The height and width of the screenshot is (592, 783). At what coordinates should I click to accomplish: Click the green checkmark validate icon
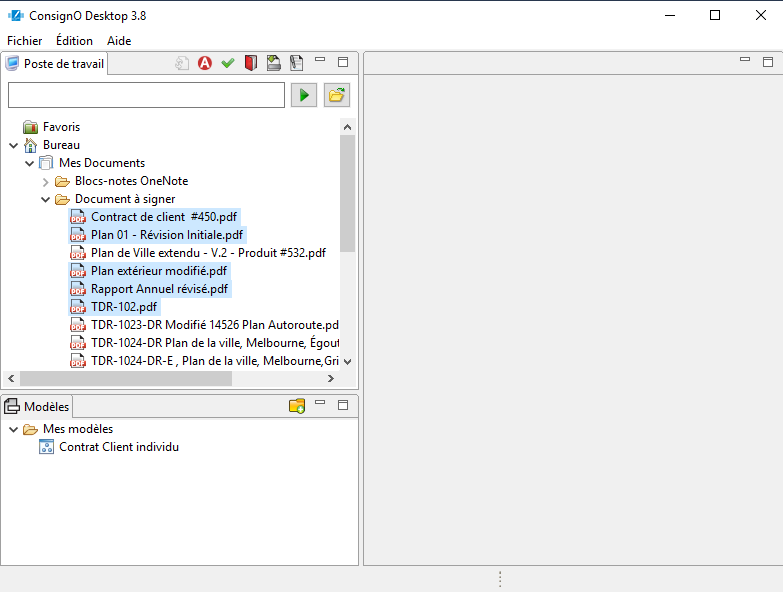click(x=228, y=63)
